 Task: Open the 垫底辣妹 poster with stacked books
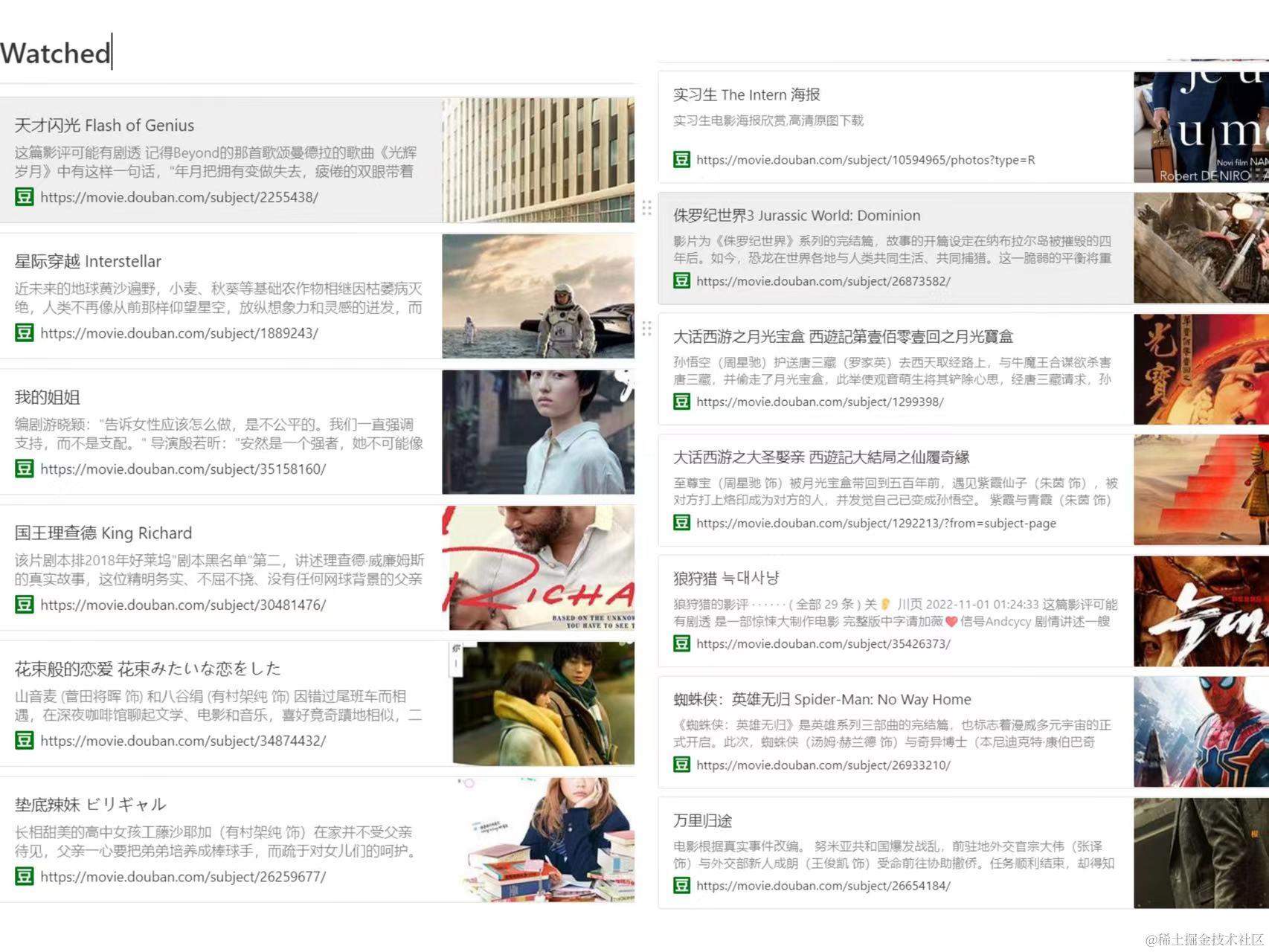tap(539, 840)
